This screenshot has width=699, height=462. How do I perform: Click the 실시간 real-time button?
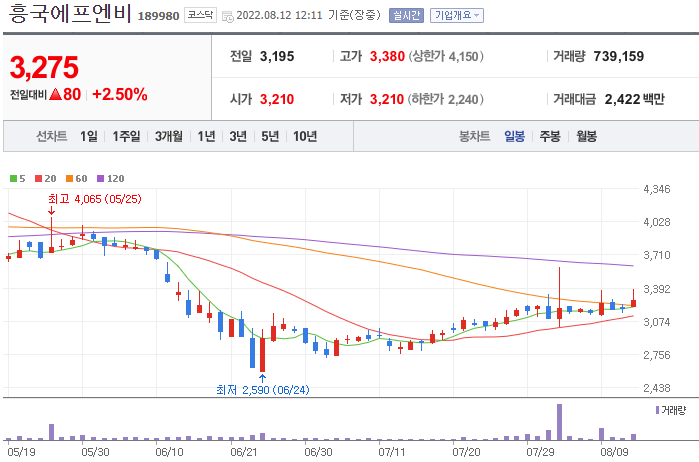[x=406, y=16]
